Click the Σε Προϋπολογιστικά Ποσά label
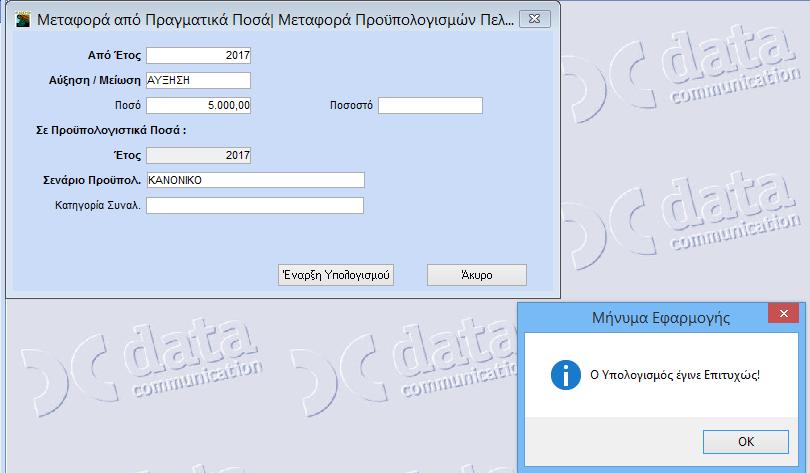This screenshot has height=473, width=810. pos(111,130)
